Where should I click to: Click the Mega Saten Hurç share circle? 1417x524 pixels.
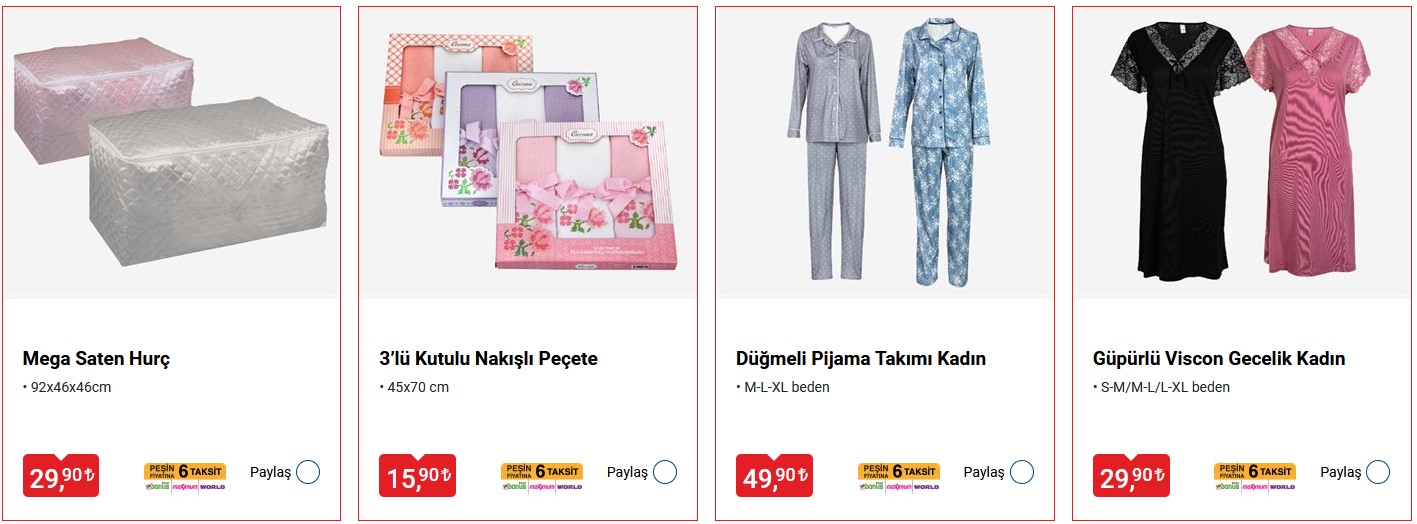coord(308,472)
